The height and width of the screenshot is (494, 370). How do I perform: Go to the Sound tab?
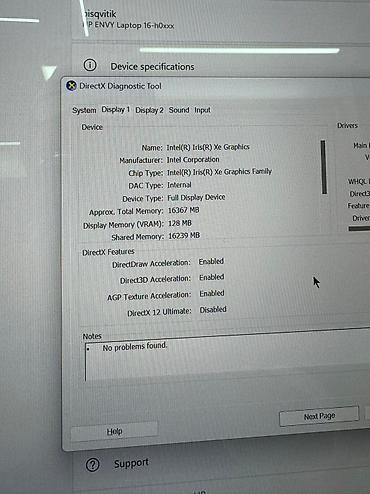click(179, 110)
